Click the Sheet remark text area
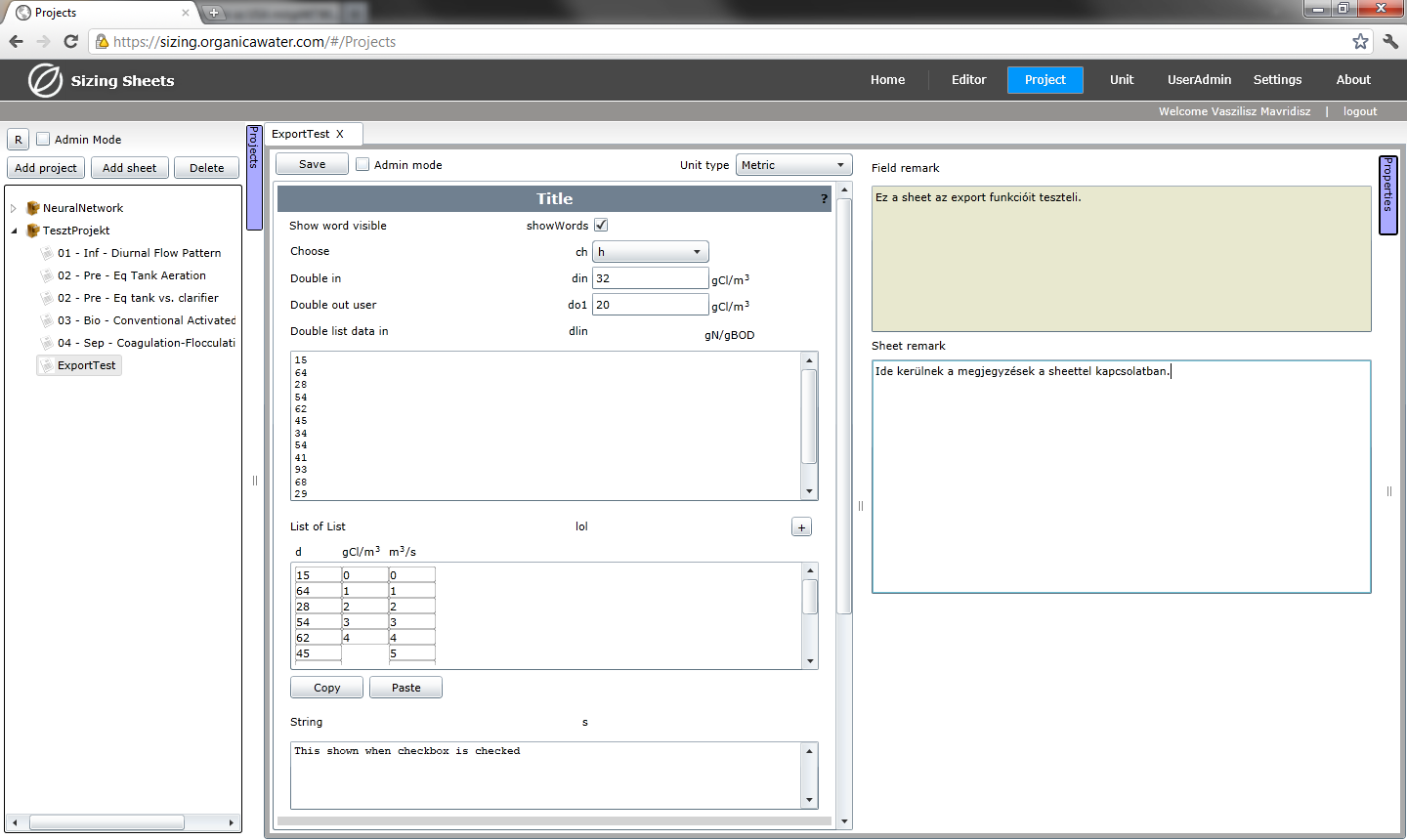This screenshot has height=840, width=1407. pyautogui.click(x=1121, y=477)
